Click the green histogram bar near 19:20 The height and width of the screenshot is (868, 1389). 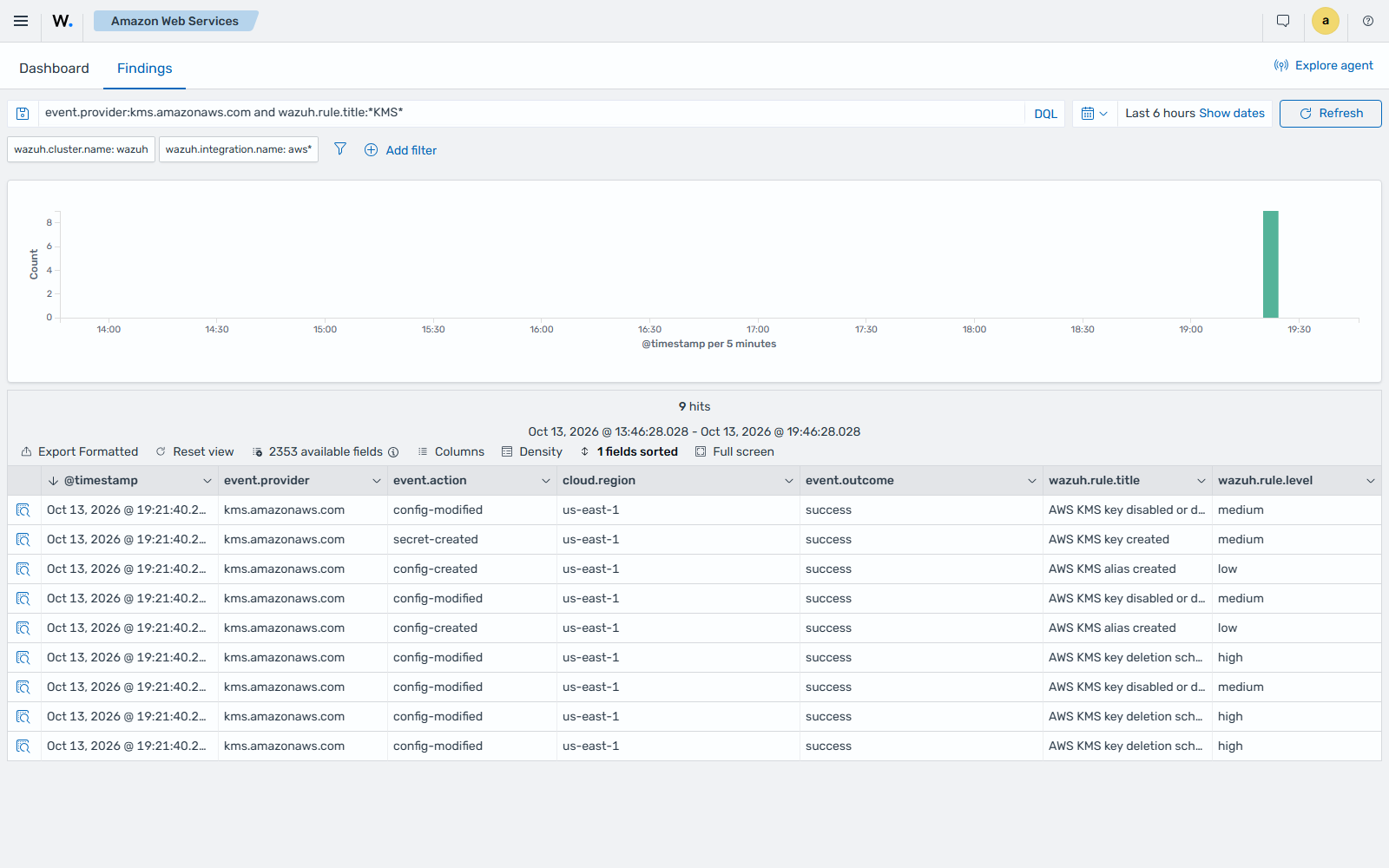(1271, 264)
